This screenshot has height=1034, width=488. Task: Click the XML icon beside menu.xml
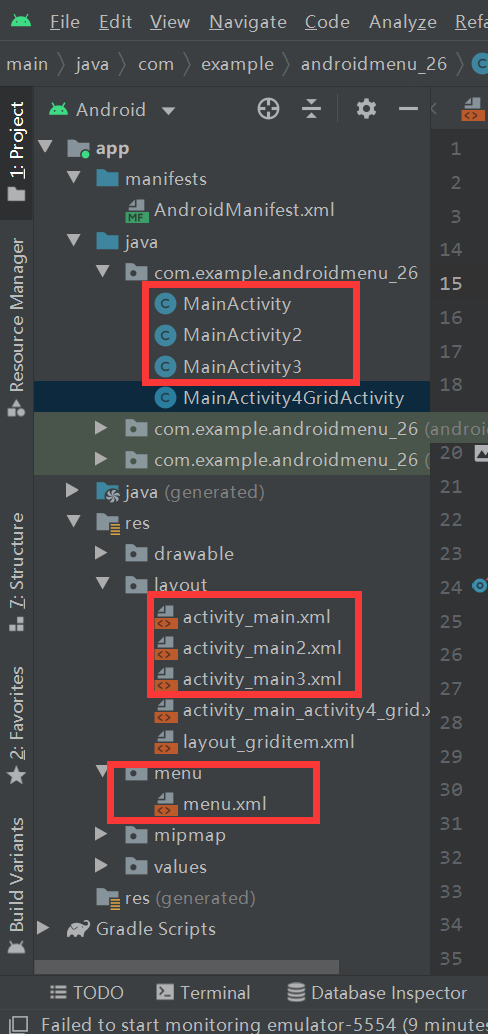tap(165, 804)
